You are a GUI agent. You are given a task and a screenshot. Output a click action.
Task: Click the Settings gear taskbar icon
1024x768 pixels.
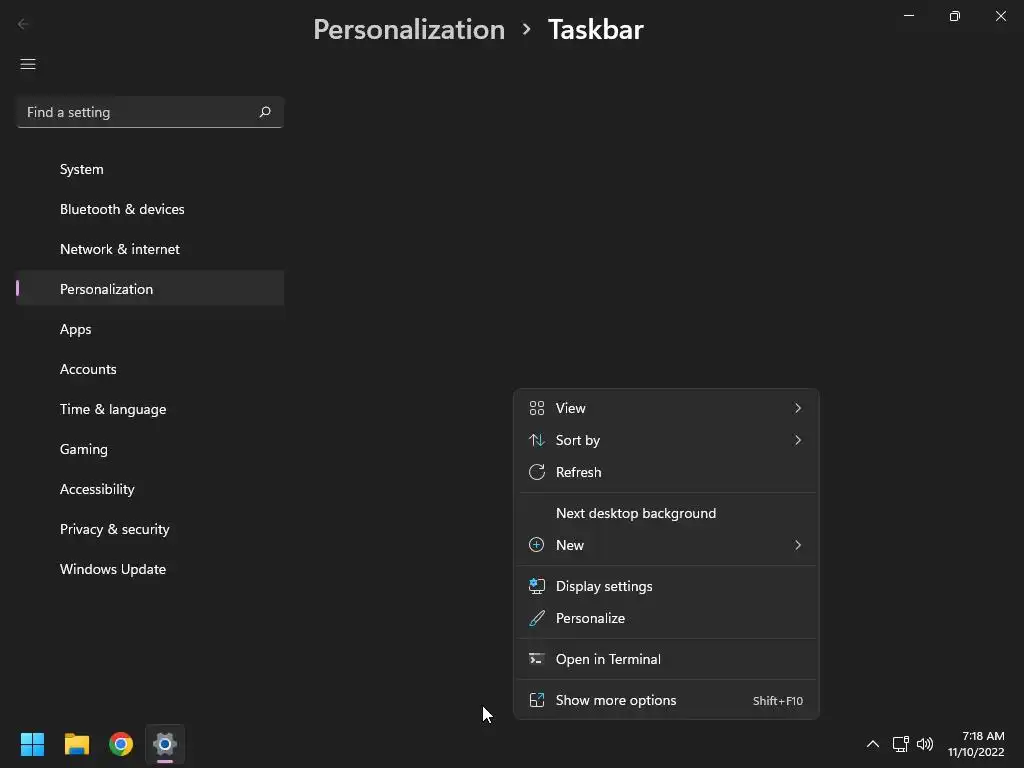165,744
